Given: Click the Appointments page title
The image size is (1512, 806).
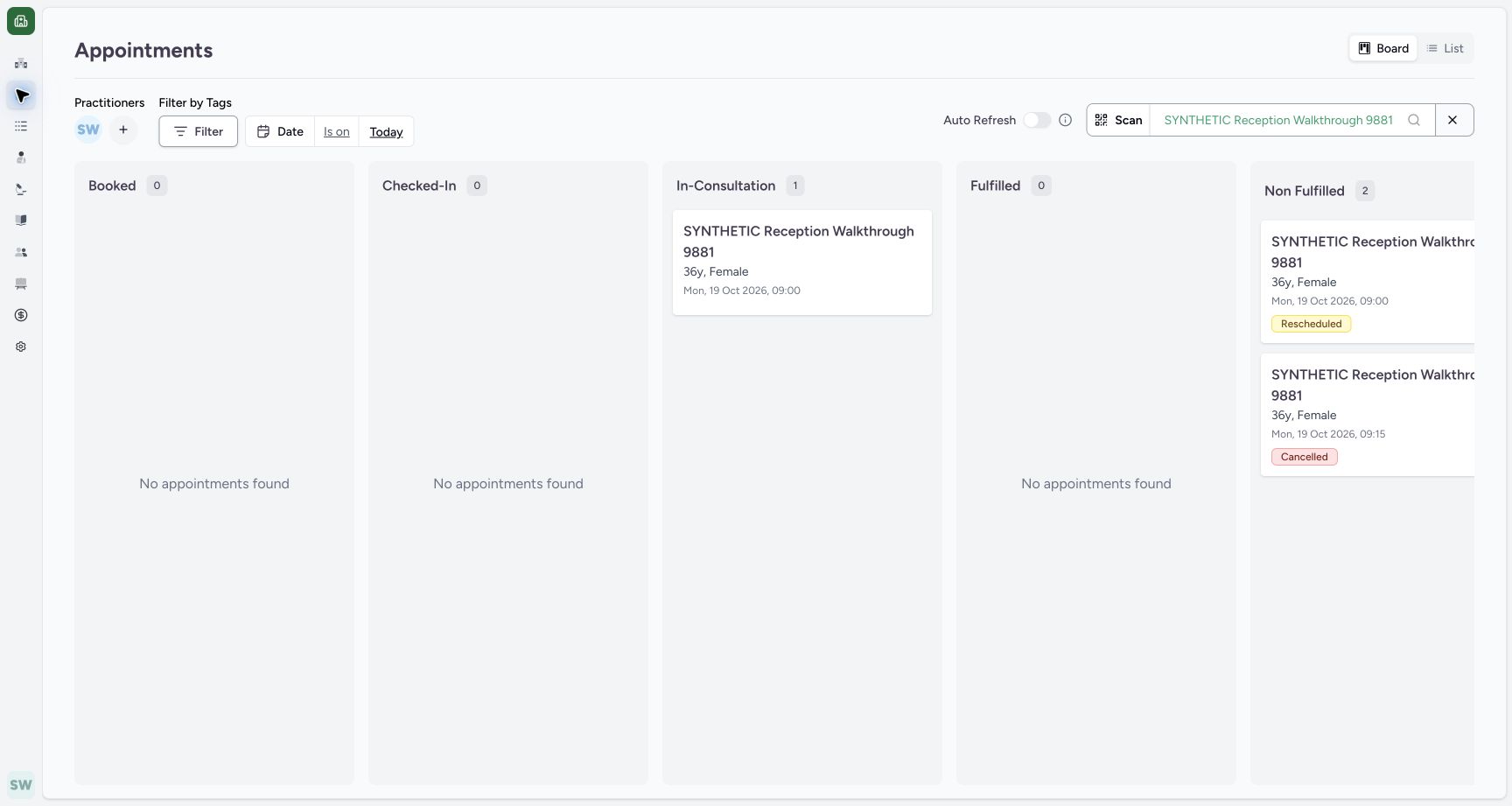Looking at the screenshot, I should point(143,50).
